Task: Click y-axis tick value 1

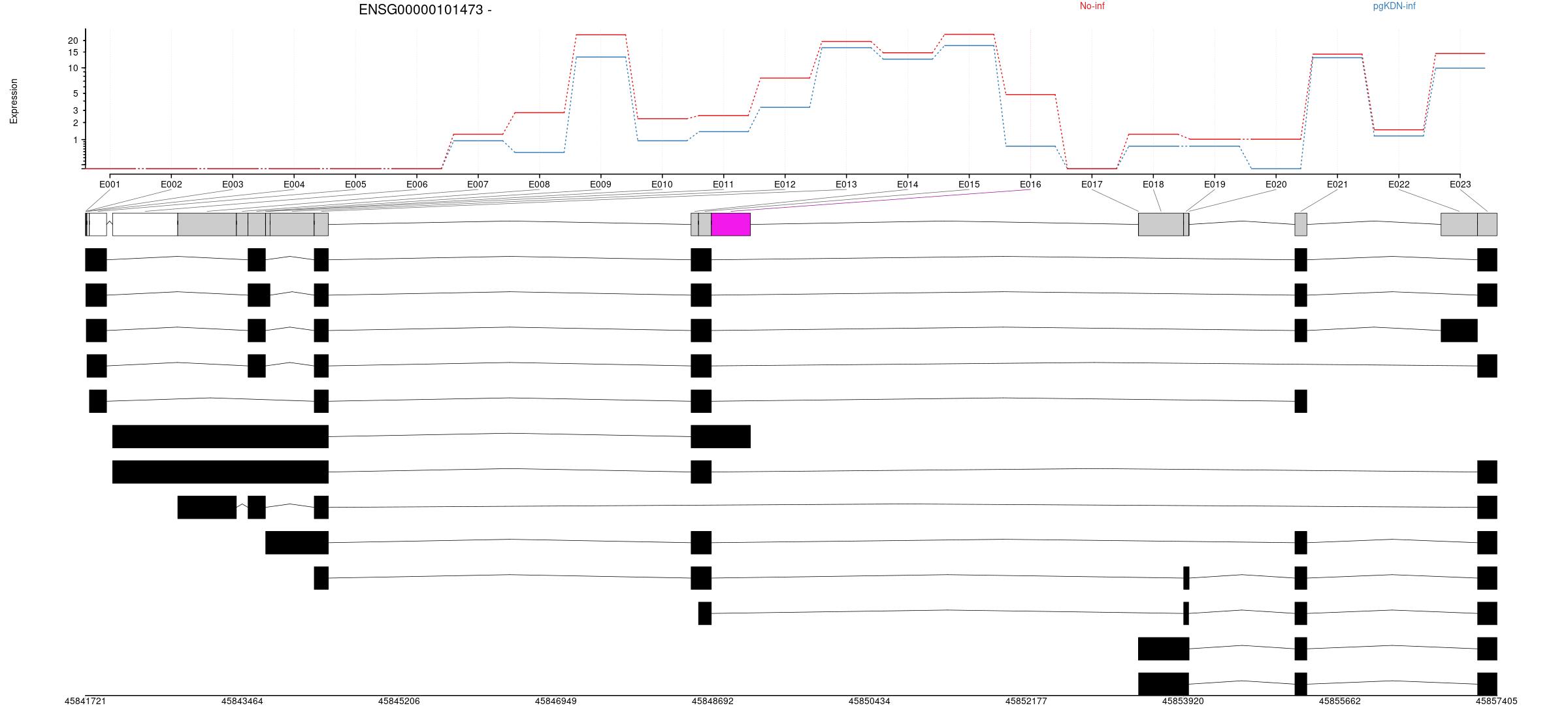Action: pos(75,140)
